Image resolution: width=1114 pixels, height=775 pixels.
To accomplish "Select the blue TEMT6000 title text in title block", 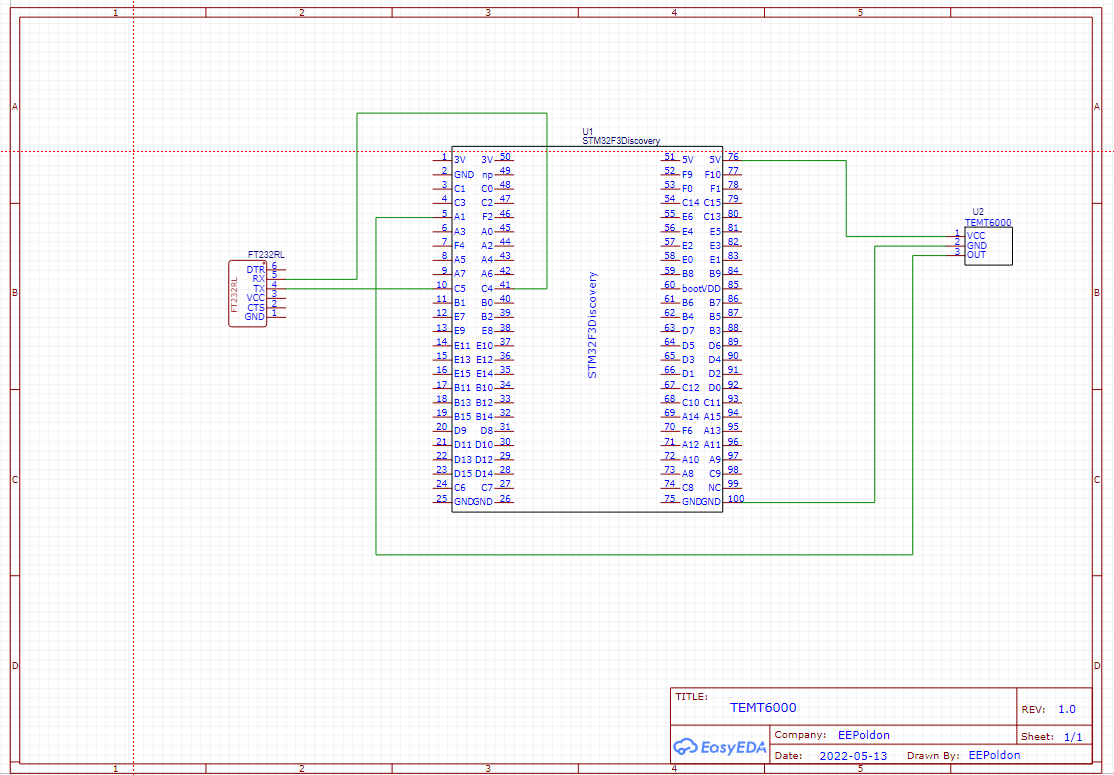I will point(763,708).
